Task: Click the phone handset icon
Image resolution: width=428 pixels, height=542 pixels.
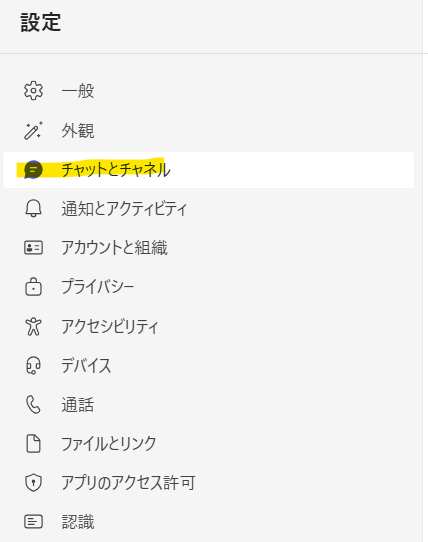Action: (x=34, y=405)
